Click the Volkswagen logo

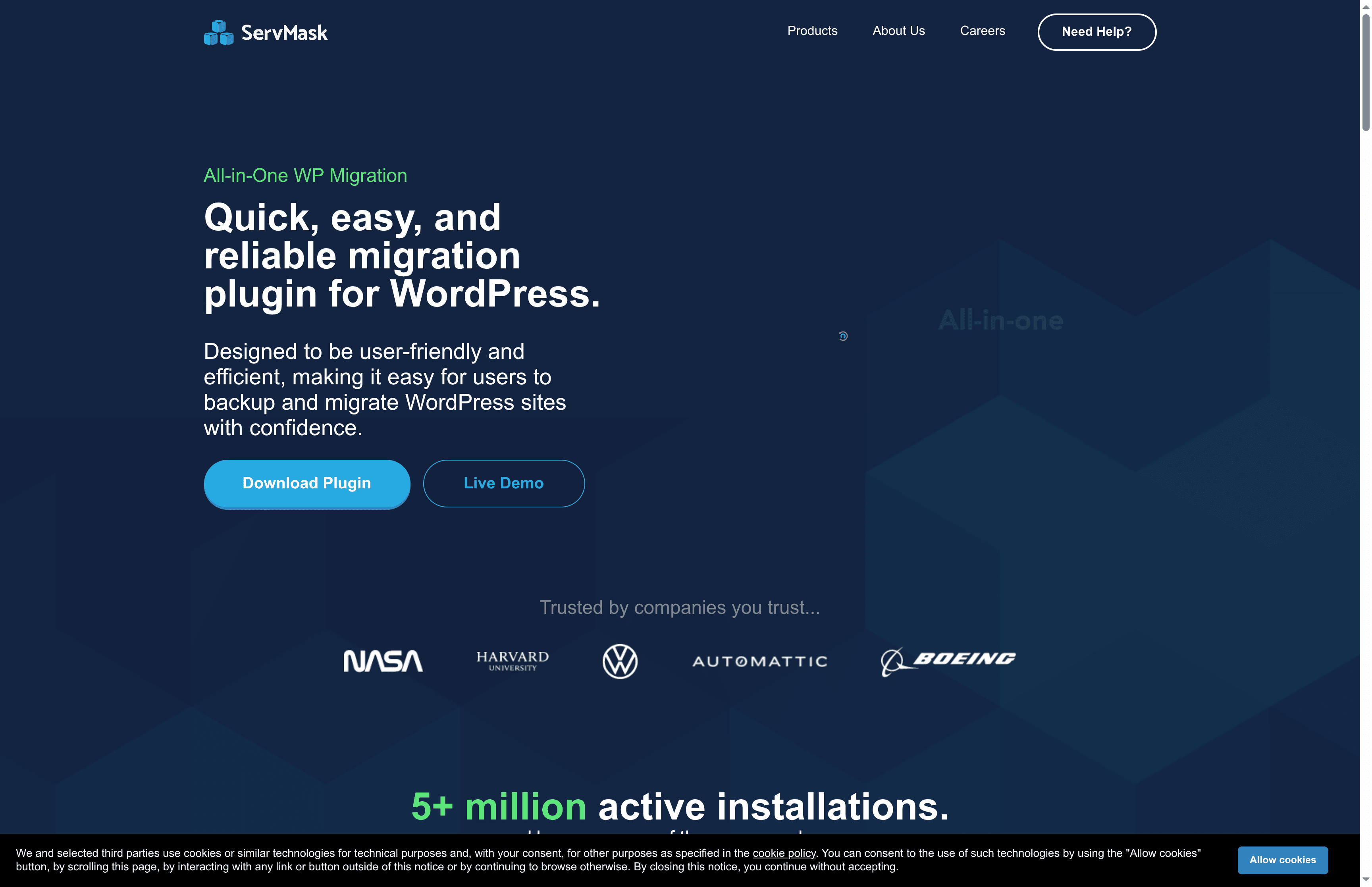point(619,661)
